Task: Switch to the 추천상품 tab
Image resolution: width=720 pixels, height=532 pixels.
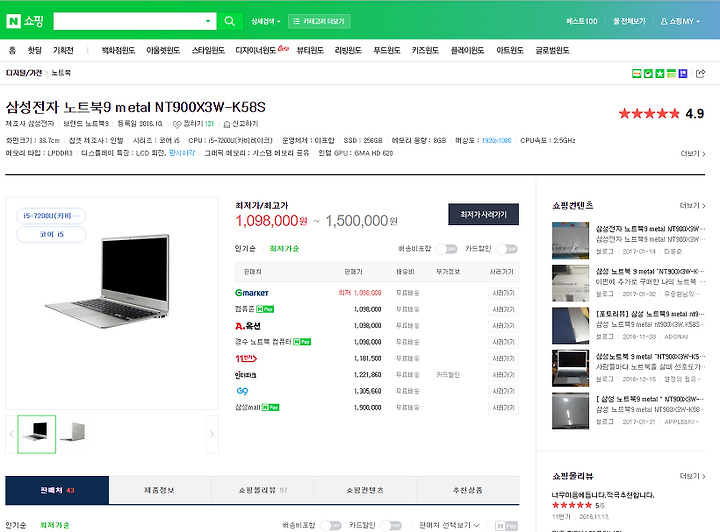Action: tap(468, 490)
